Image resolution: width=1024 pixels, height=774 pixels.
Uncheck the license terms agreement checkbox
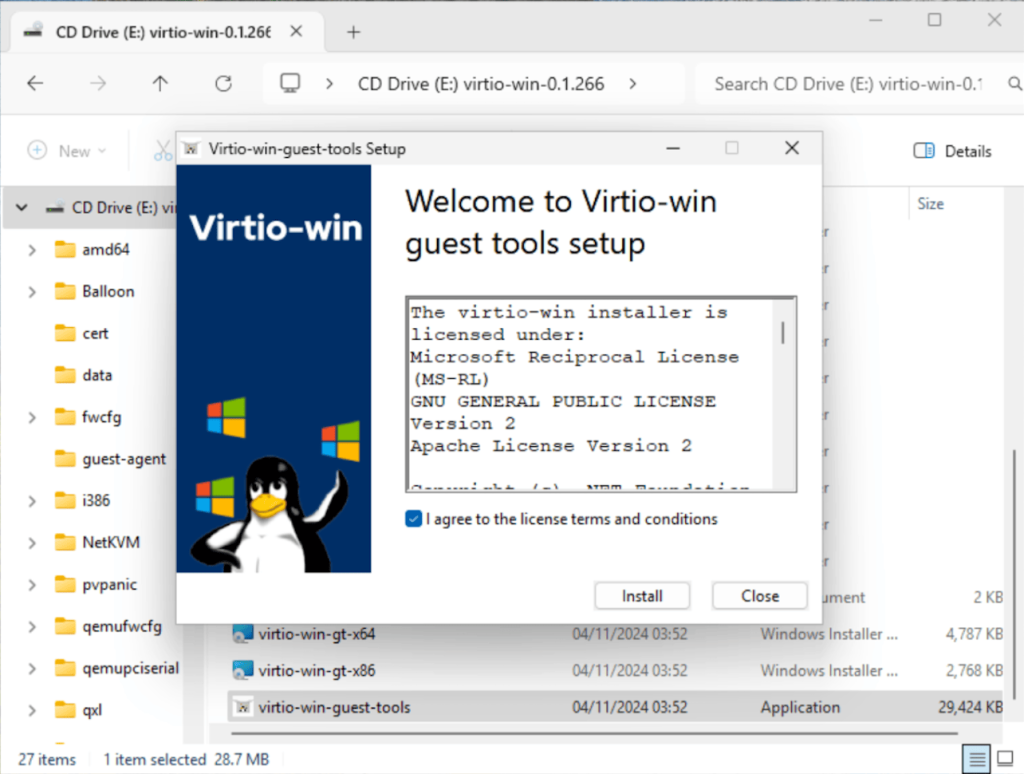(x=414, y=519)
